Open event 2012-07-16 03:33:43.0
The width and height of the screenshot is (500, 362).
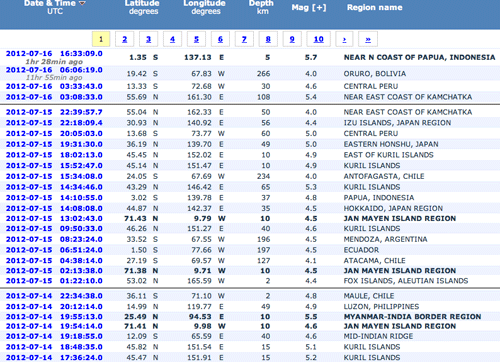point(54,86)
